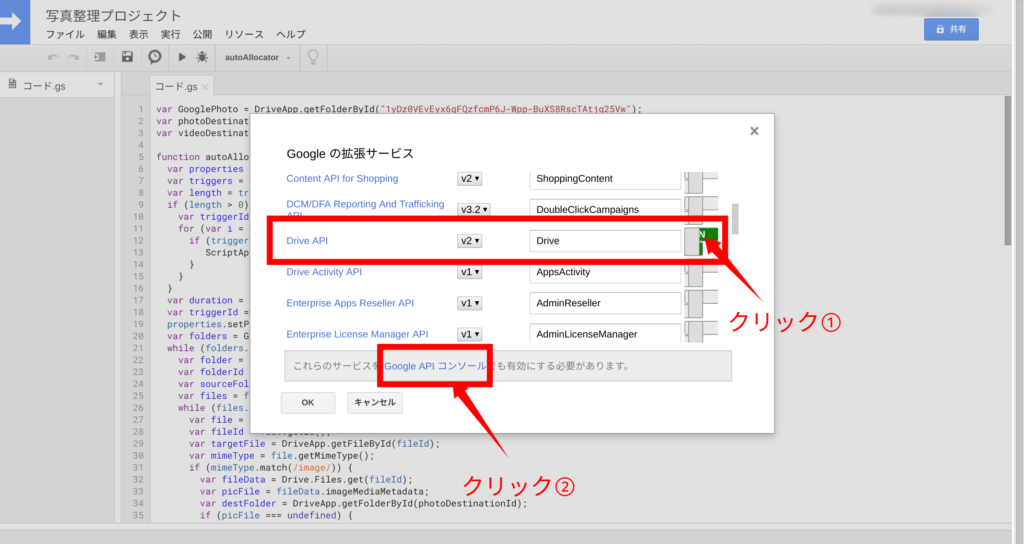The image size is (1024, 544).
Task: Click the Drive identifier field
Action: pos(605,241)
